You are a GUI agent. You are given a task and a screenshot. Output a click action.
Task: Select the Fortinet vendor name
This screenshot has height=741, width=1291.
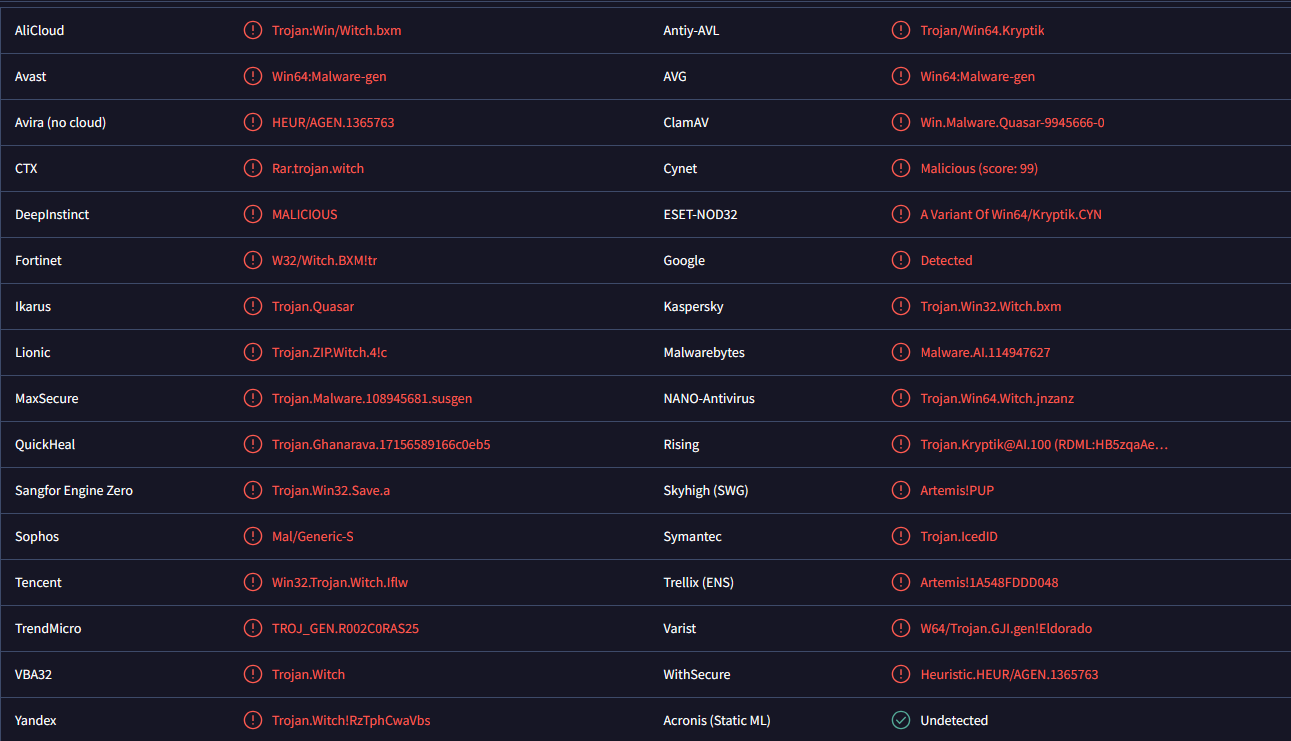(x=38, y=260)
